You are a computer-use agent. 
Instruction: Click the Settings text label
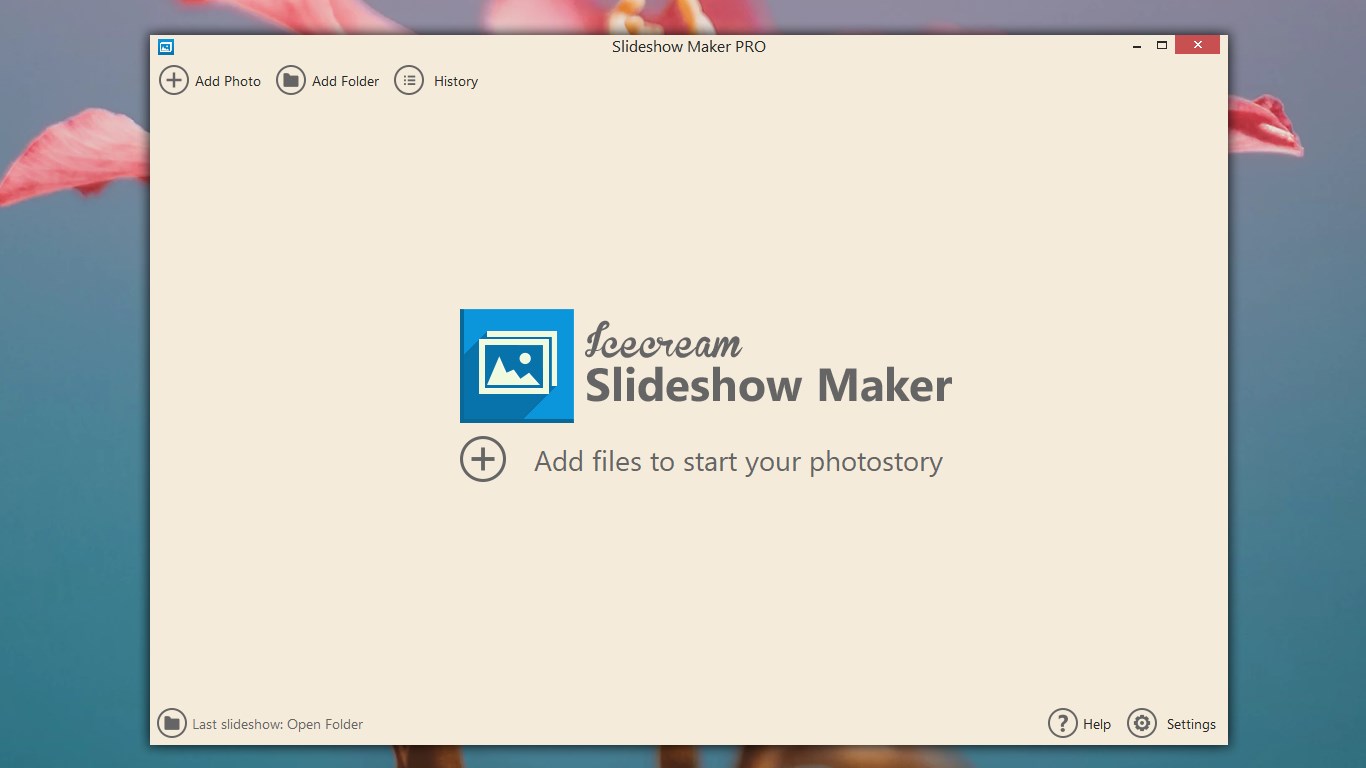[1191, 724]
